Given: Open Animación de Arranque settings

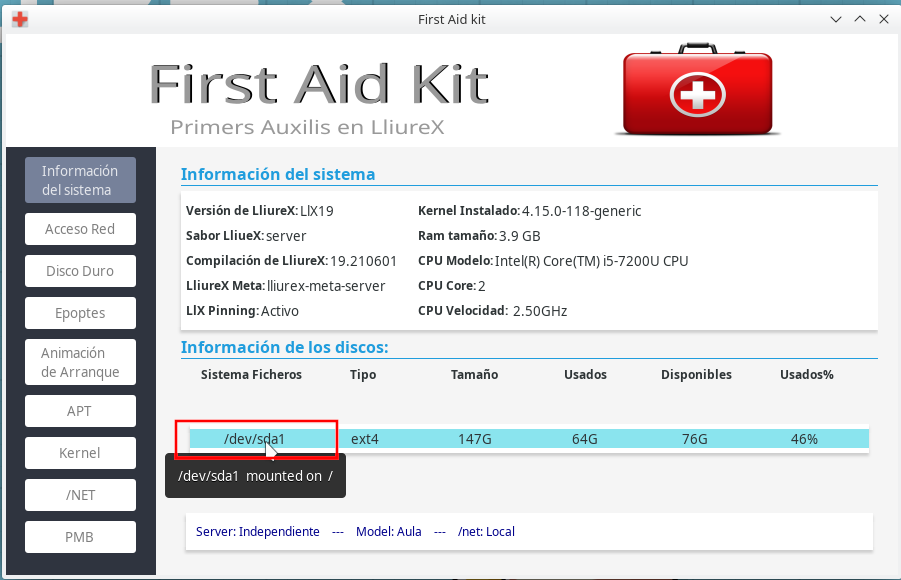Looking at the screenshot, I should (x=80, y=363).
